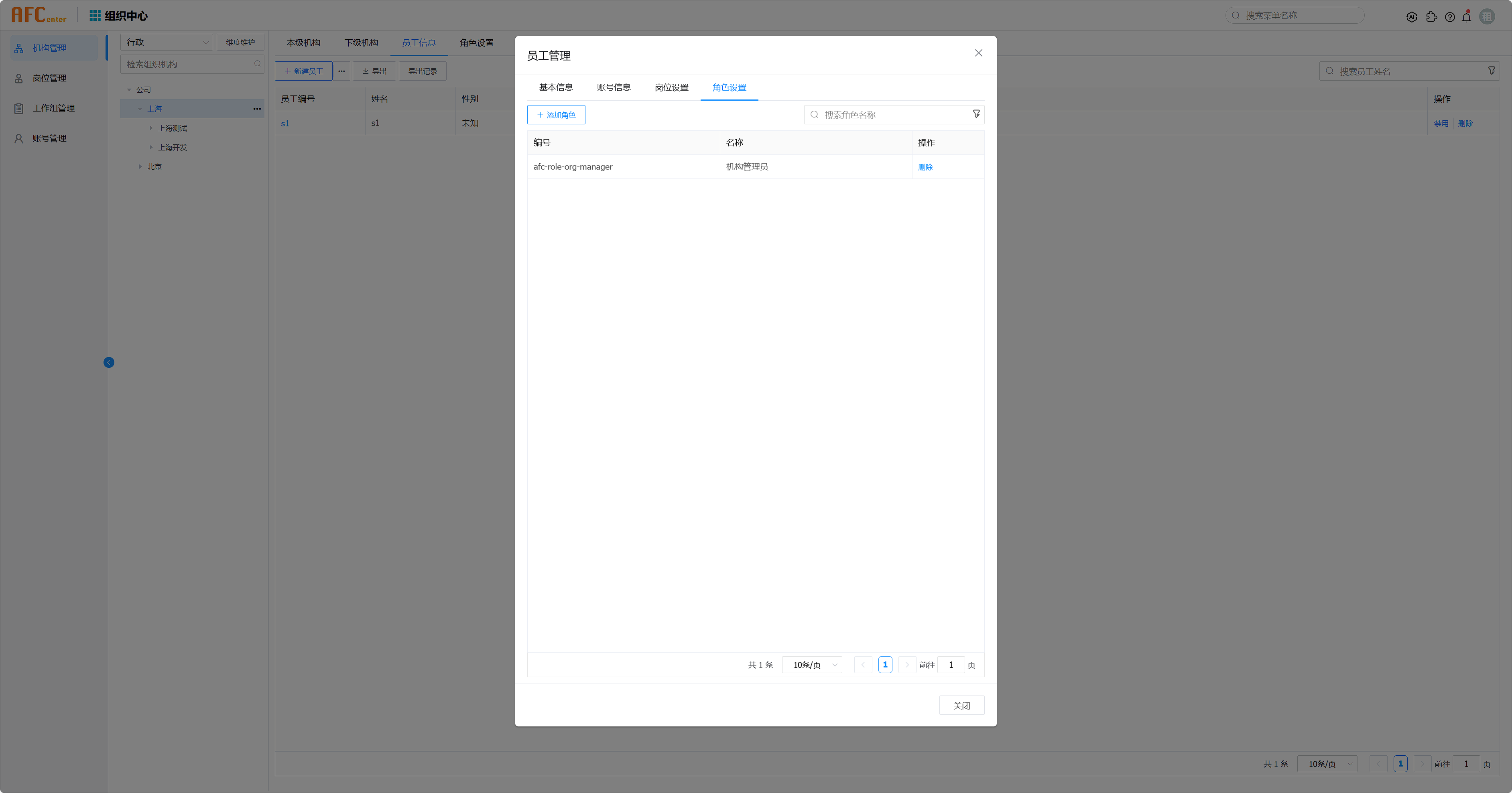The height and width of the screenshot is (793, 1512).
Task: Expand the 北京 tree node
Action: (140, 166)
